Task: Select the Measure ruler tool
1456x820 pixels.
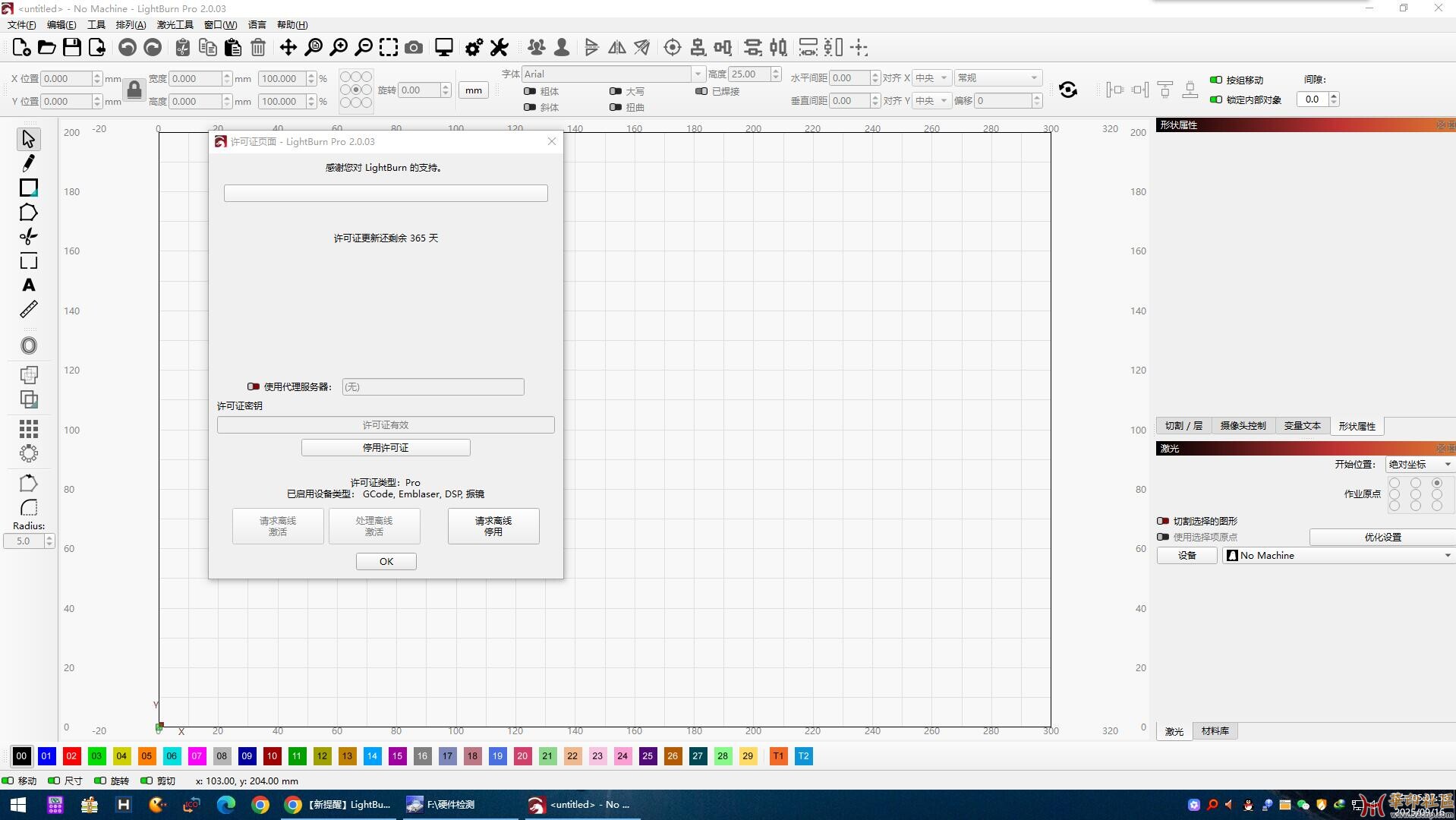Action: point(29,310)
